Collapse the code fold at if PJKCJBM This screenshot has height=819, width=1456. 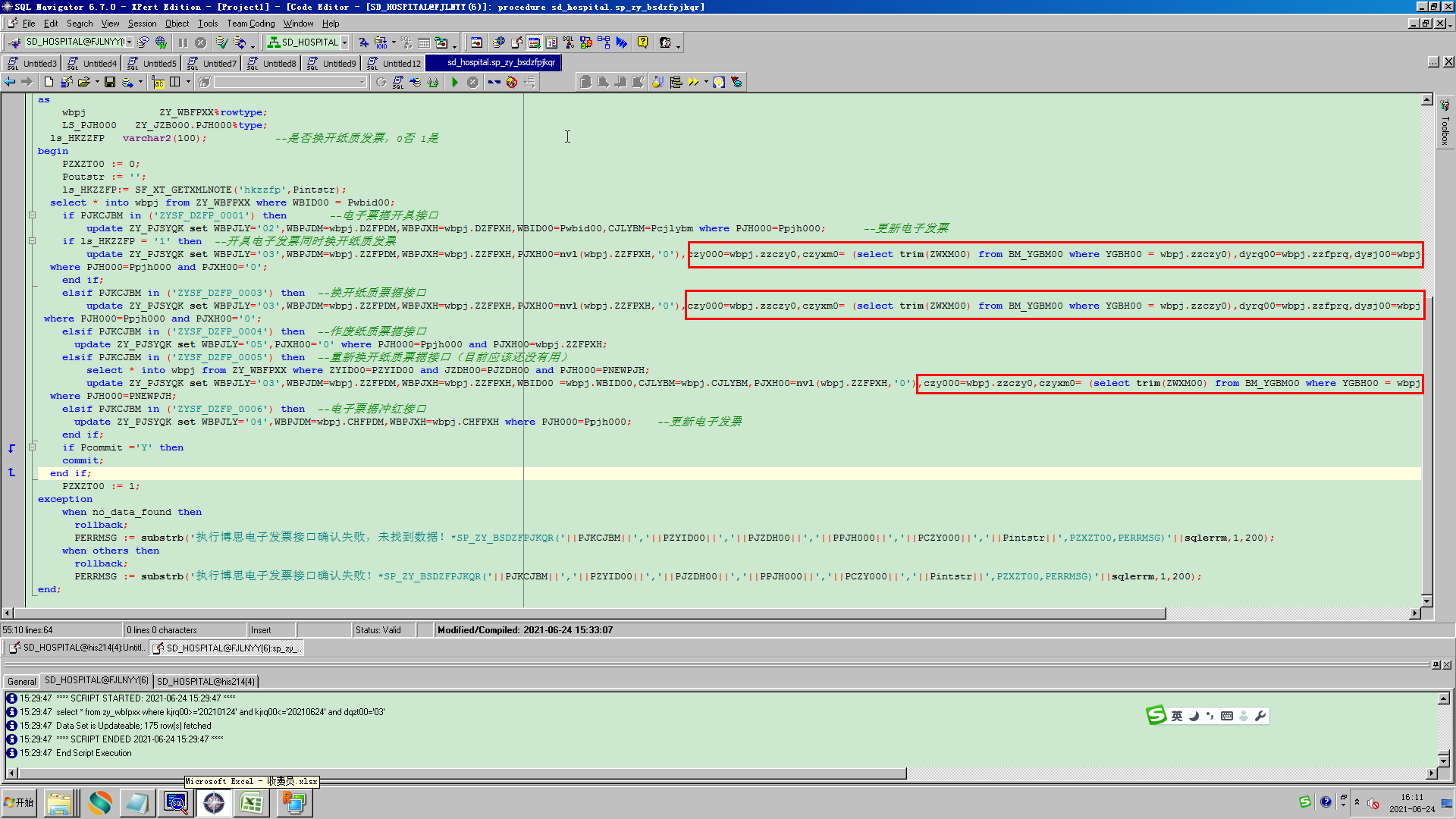(32, 215)
